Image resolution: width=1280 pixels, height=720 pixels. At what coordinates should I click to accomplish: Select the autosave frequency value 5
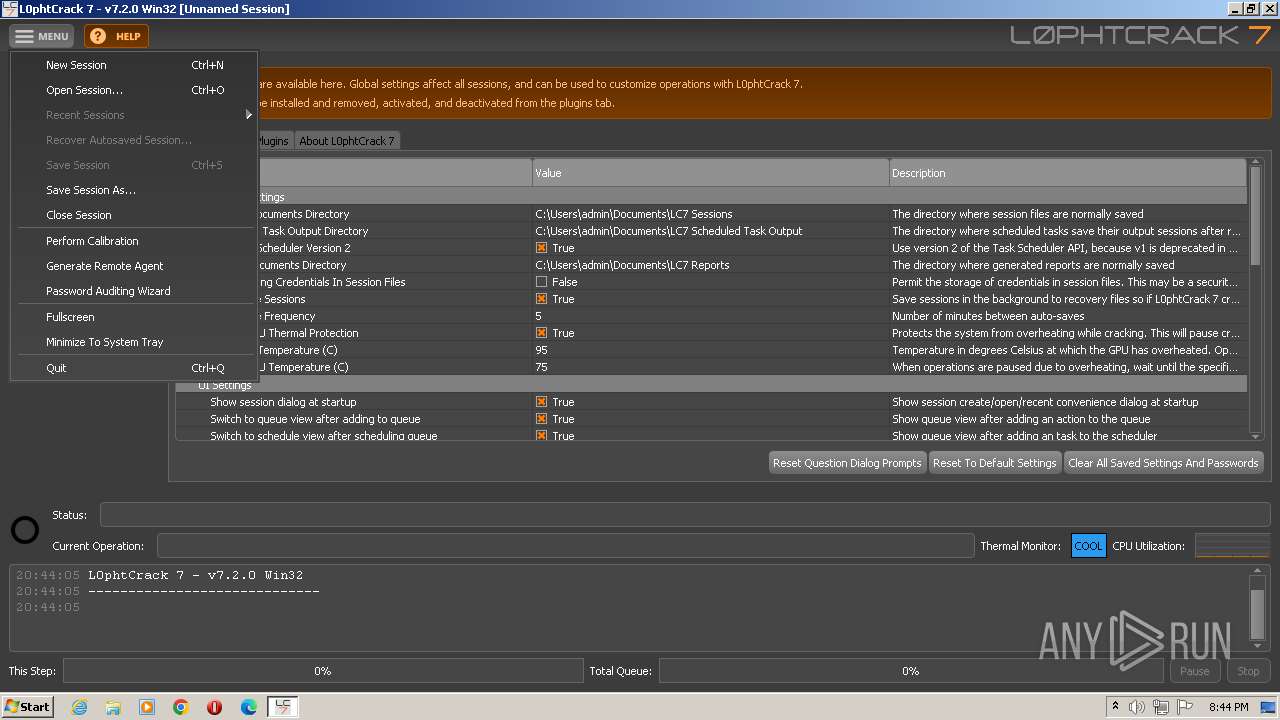click(539, 316)
